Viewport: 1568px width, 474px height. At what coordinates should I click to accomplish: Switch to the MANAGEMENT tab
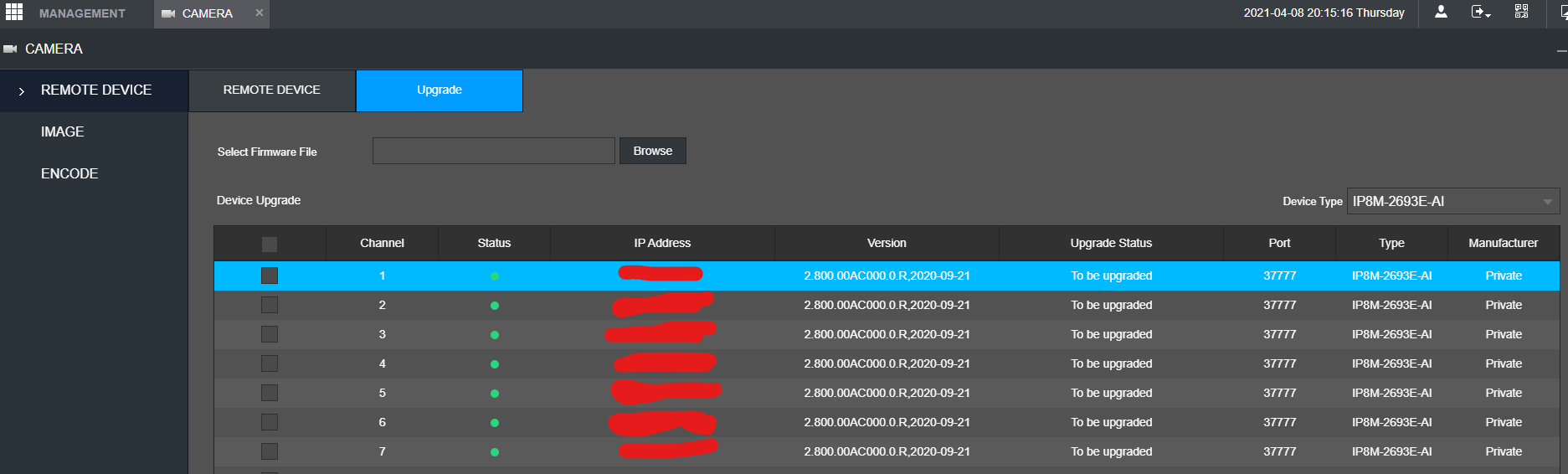[x=82, y=13]
